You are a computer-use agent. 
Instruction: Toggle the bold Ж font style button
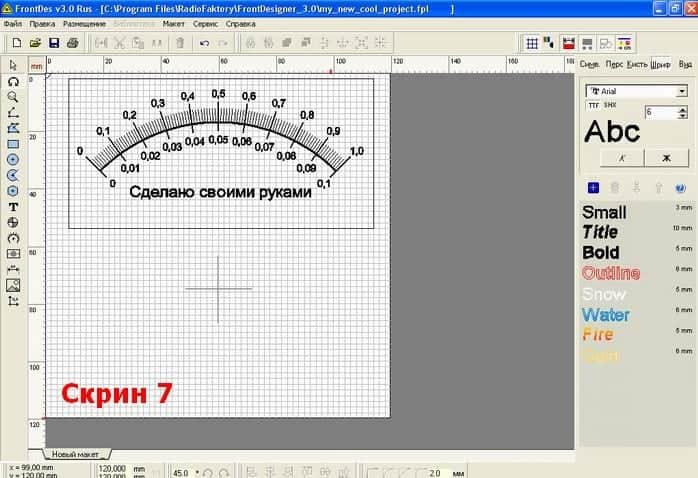(x=666, y=158)
